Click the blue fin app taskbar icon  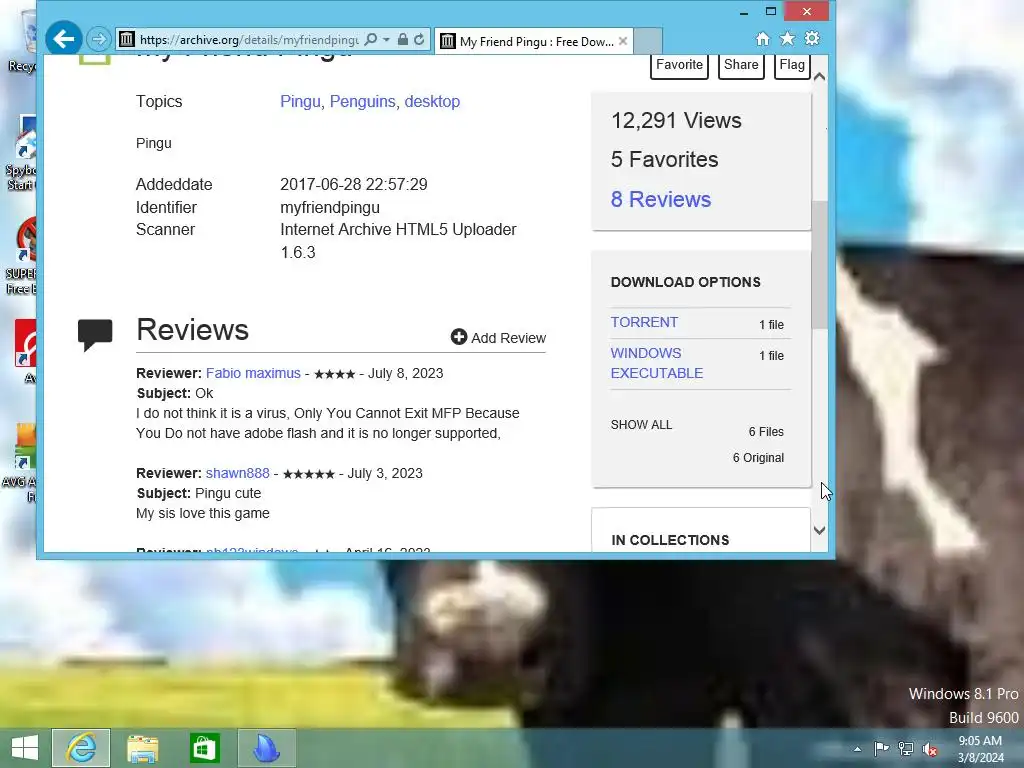pos(266,748)
